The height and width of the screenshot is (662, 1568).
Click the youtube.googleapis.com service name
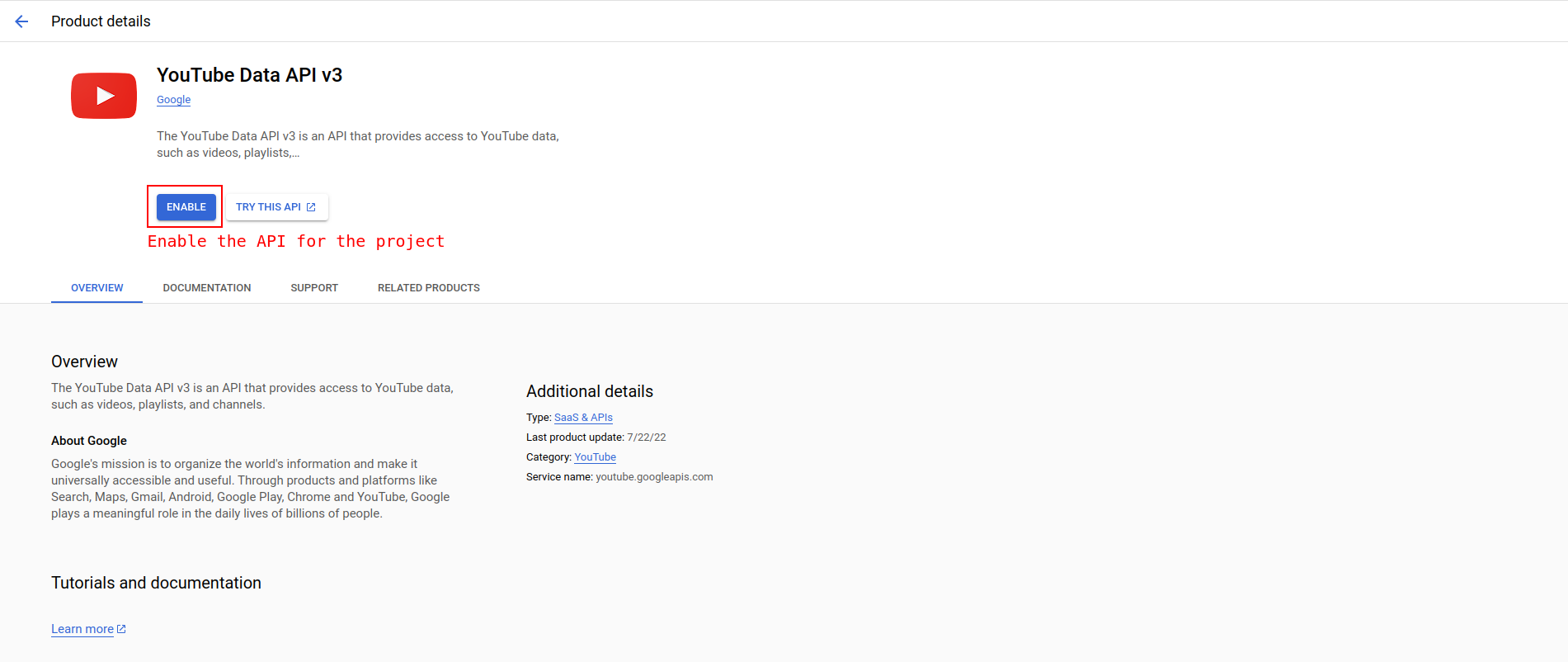654,477
